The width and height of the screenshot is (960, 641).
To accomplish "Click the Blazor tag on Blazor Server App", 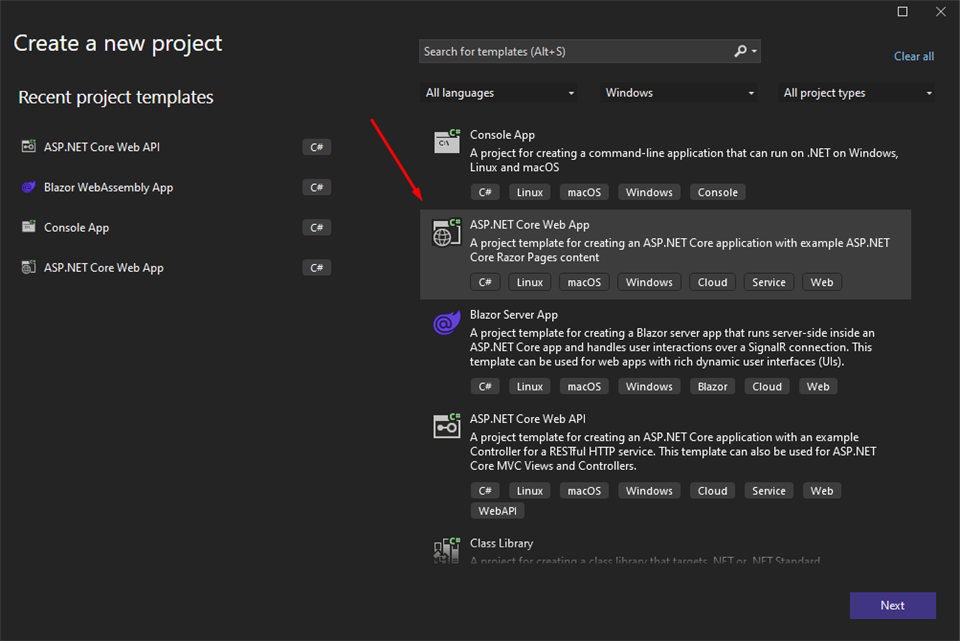I will click(713, 386).
